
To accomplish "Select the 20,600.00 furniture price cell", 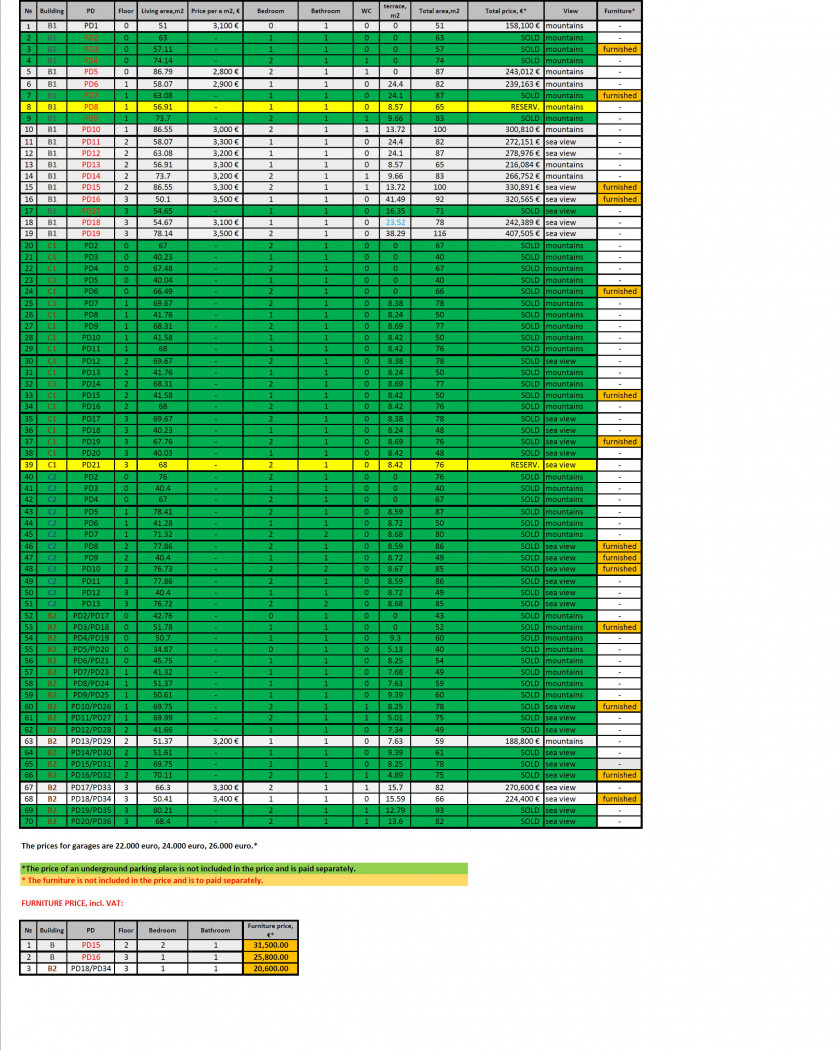I will [x=271, y=968].
